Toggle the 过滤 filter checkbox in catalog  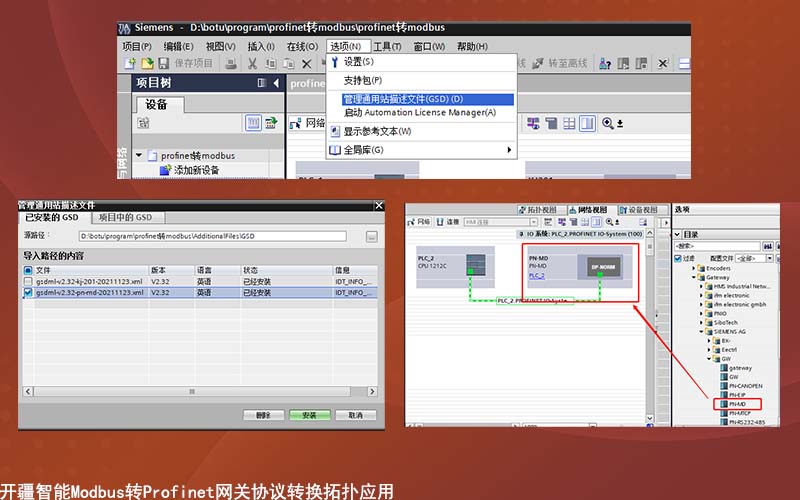[678, 258]
